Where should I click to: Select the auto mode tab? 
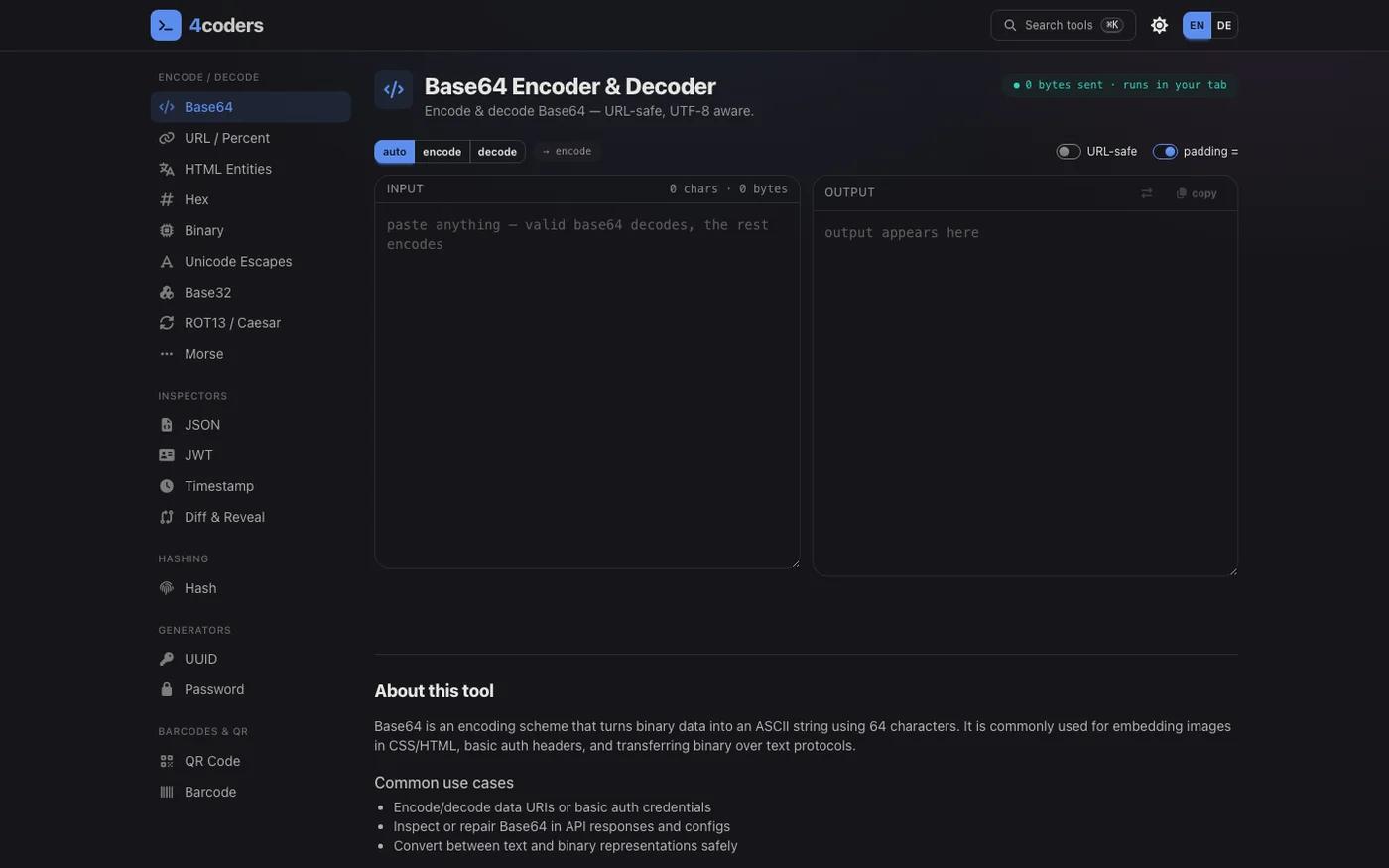point(395,151)
